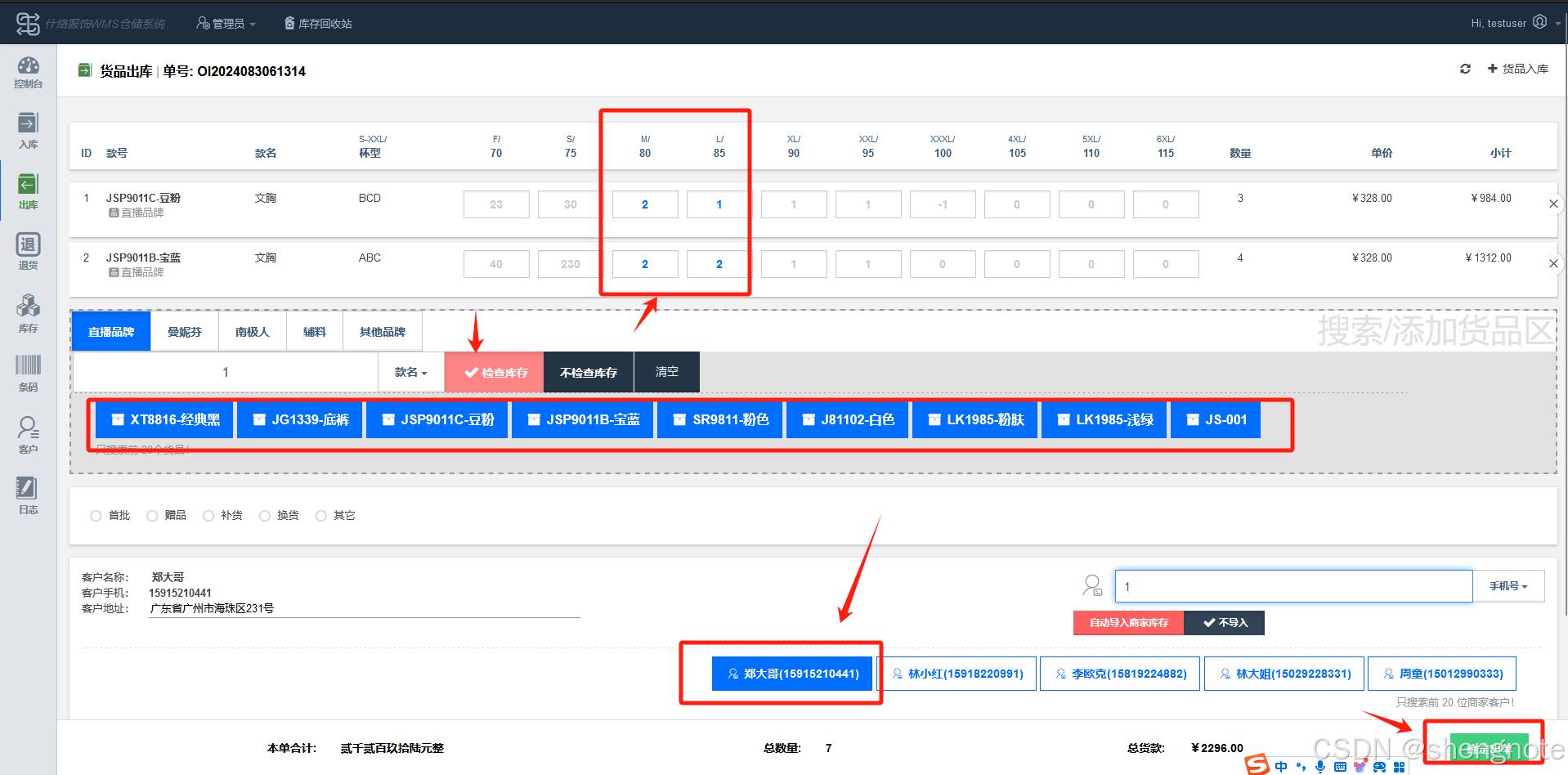Select the 赠品 radio button

[152, 516]
